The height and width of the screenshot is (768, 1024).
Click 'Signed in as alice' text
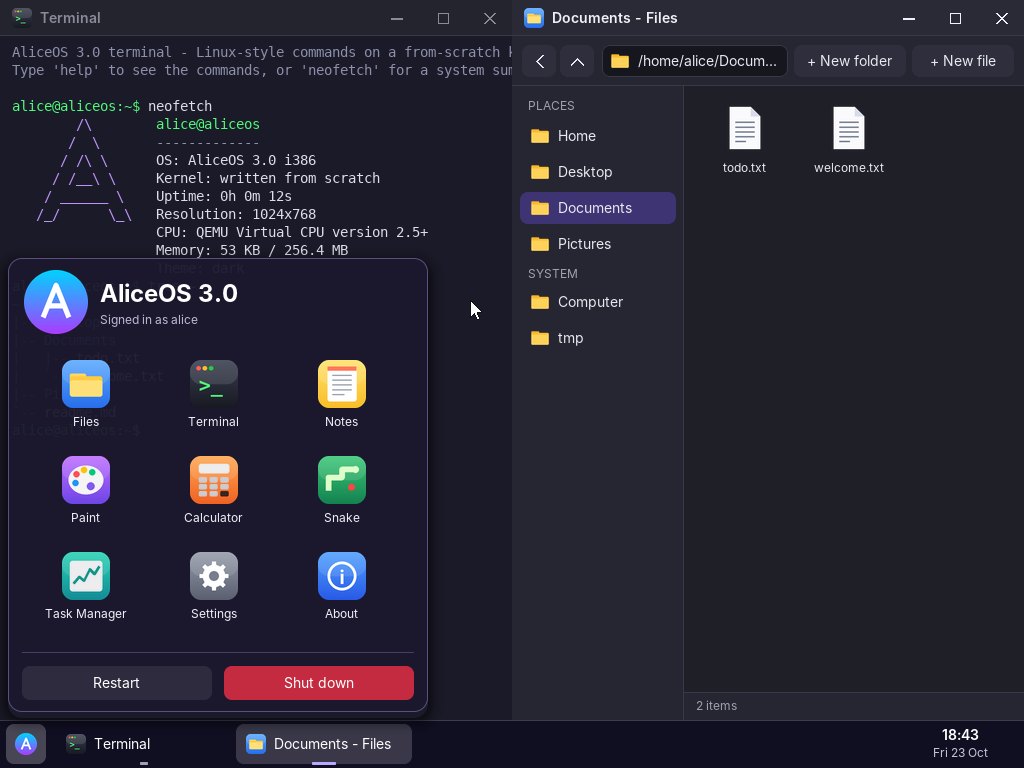[149, 320]
